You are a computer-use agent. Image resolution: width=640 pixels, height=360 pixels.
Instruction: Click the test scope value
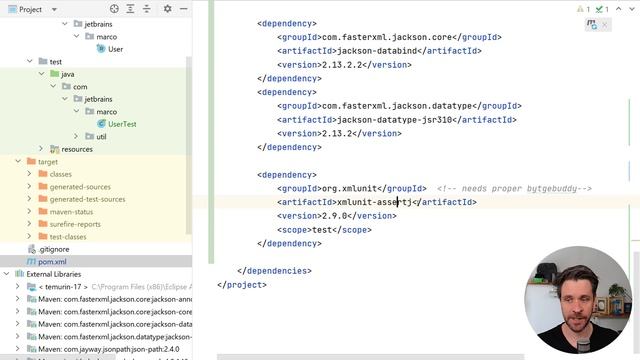(x=322, y=230)
